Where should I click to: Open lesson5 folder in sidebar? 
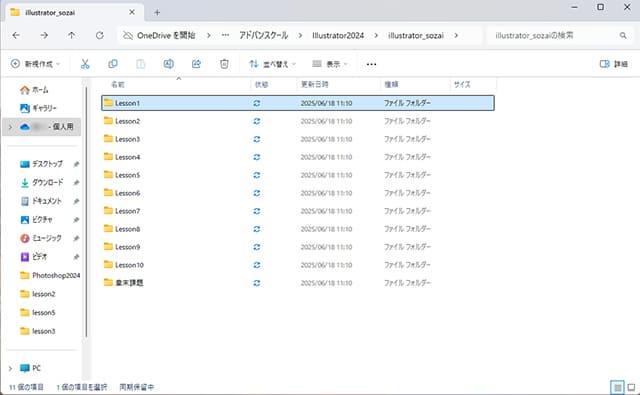pyautogui.click(x=38, y=313)
